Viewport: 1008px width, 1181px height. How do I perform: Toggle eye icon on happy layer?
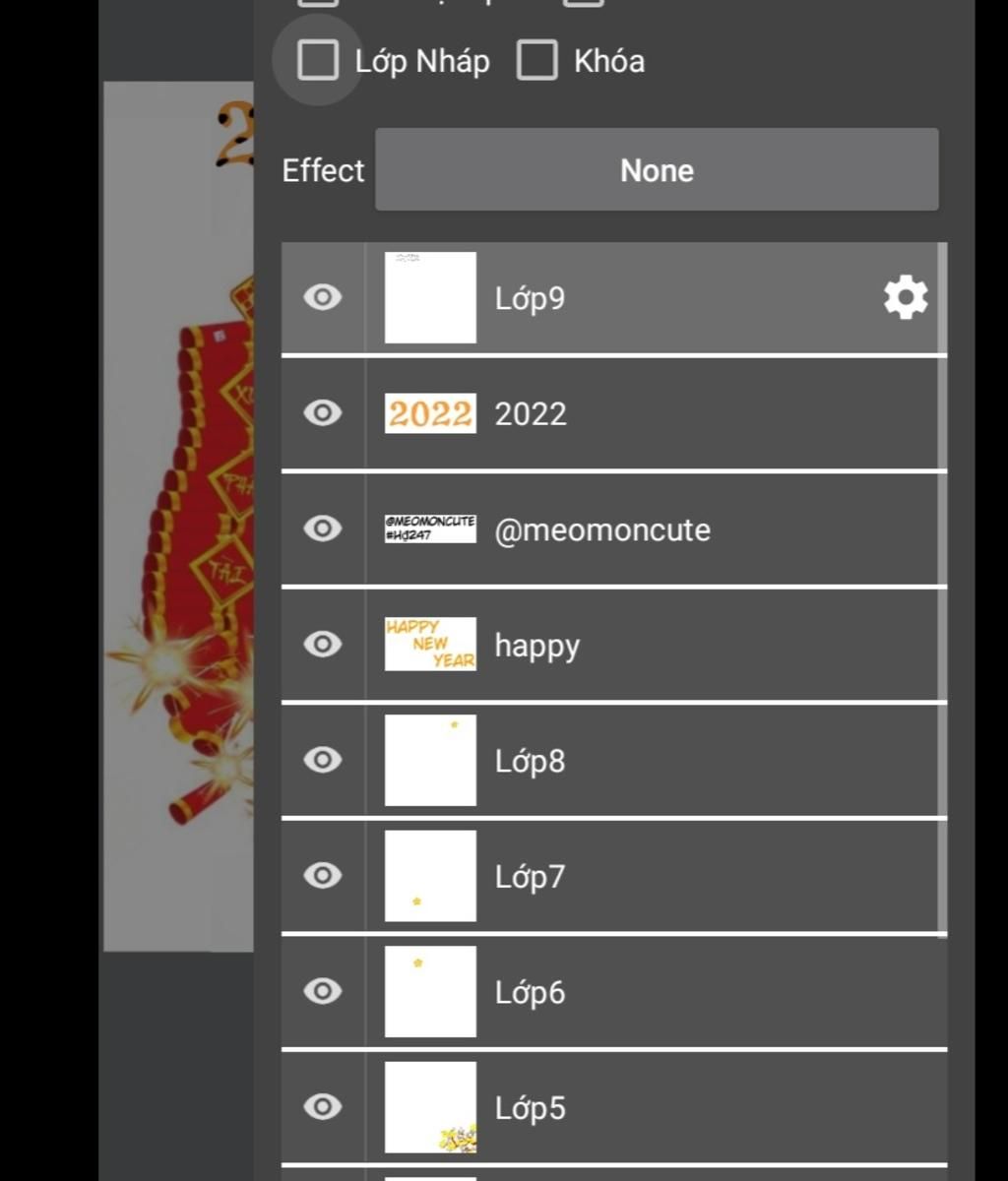click(x=322, y=645)
